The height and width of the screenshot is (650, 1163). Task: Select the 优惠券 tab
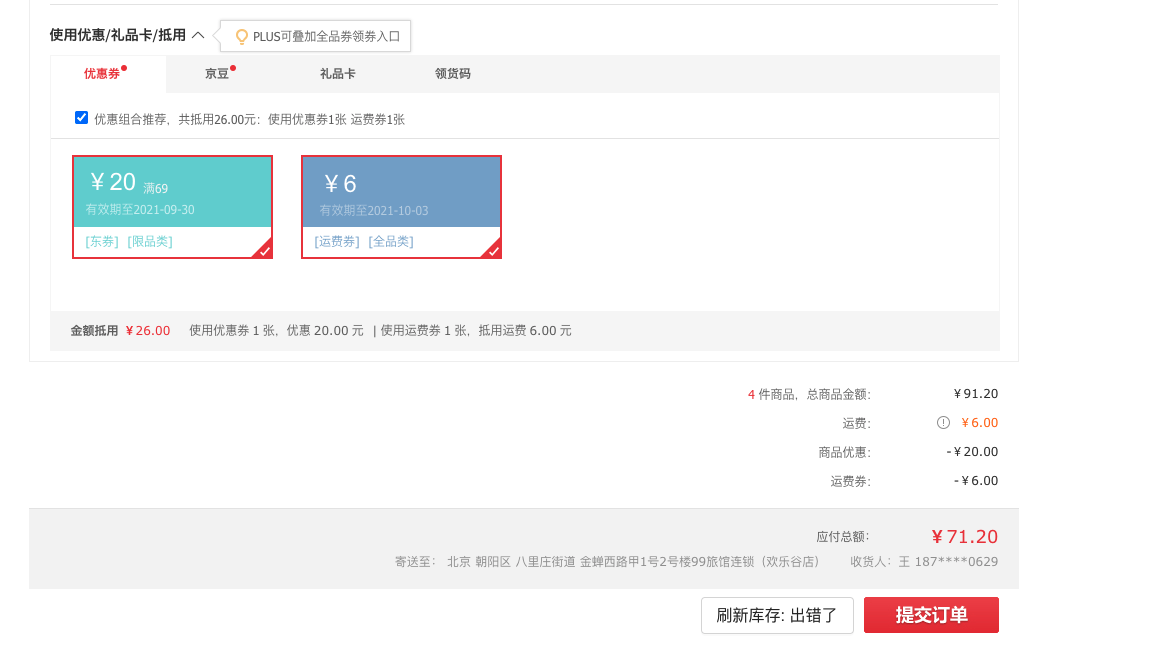point(102,73)
